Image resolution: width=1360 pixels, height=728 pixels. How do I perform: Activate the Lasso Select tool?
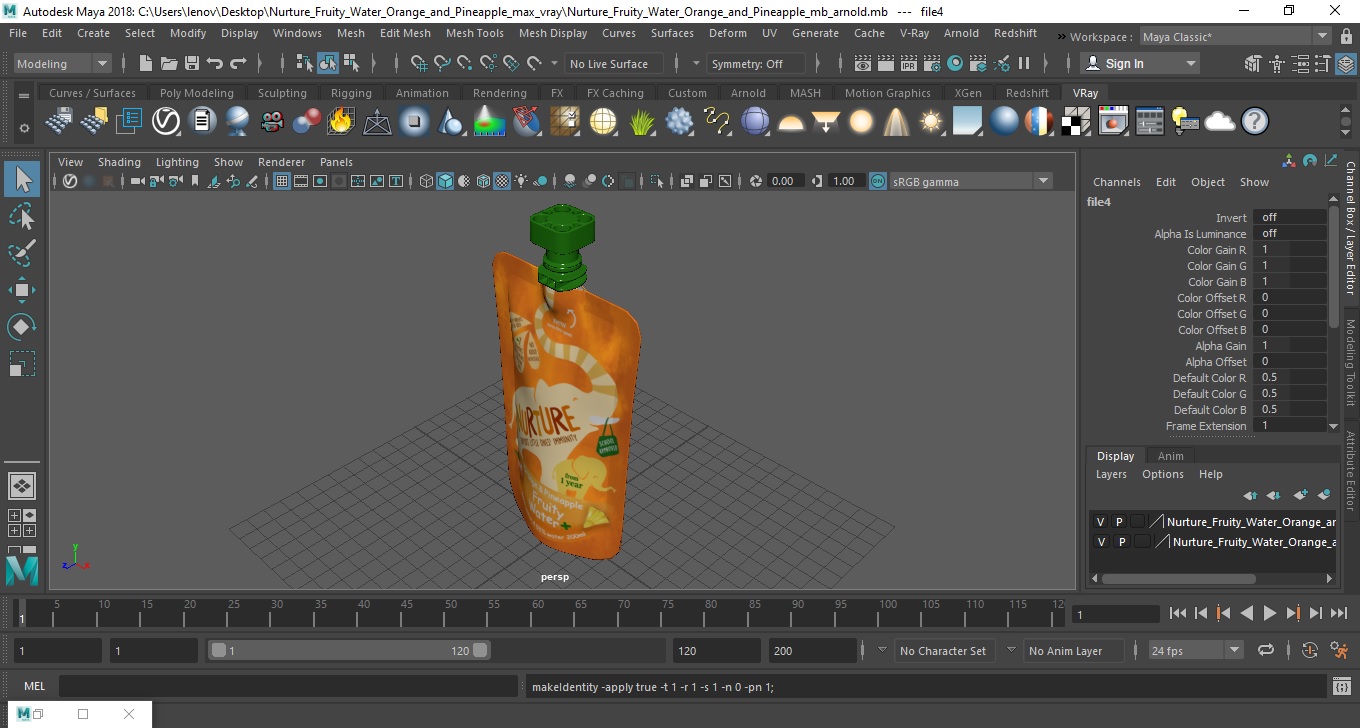tap(22, 217)
